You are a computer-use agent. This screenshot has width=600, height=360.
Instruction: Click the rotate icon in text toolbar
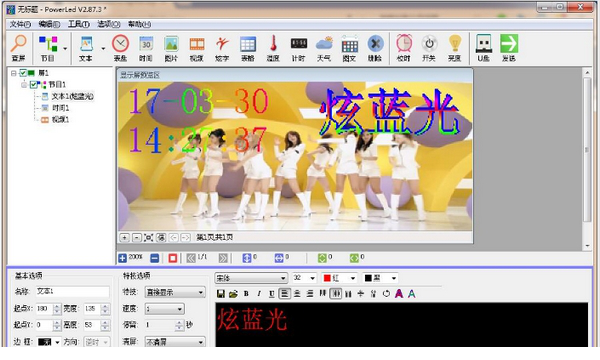tap(386, 294)
